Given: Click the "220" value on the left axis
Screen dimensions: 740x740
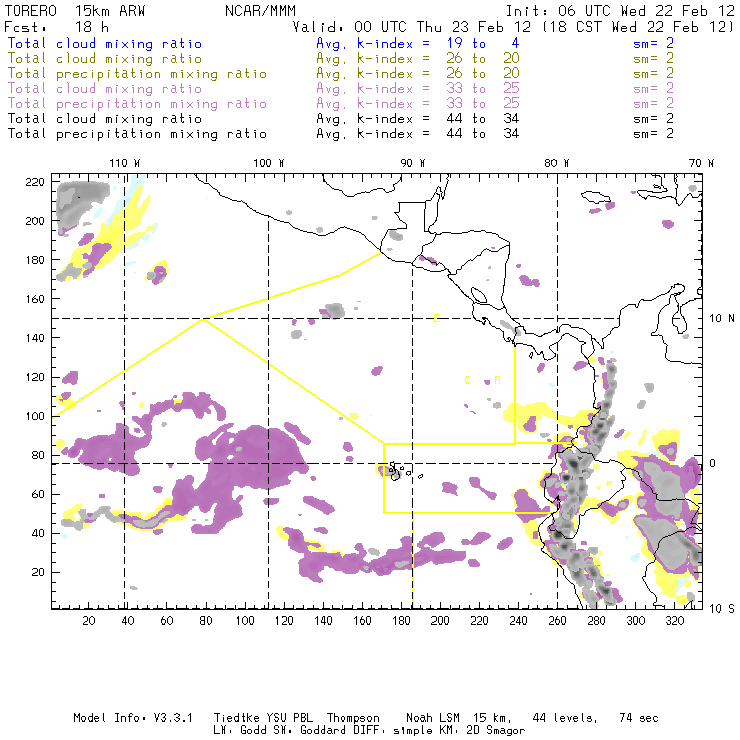Looking at the screenshot, I should [x=35, y=182].
